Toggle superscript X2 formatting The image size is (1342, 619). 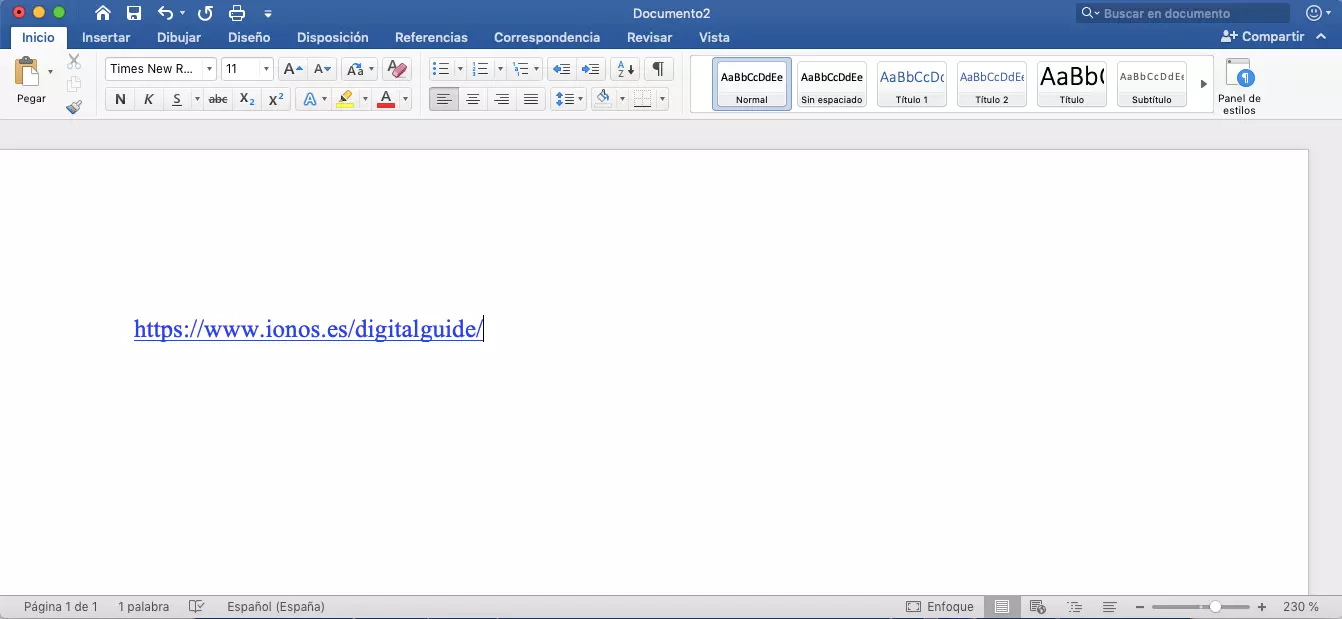coord(277,99)
